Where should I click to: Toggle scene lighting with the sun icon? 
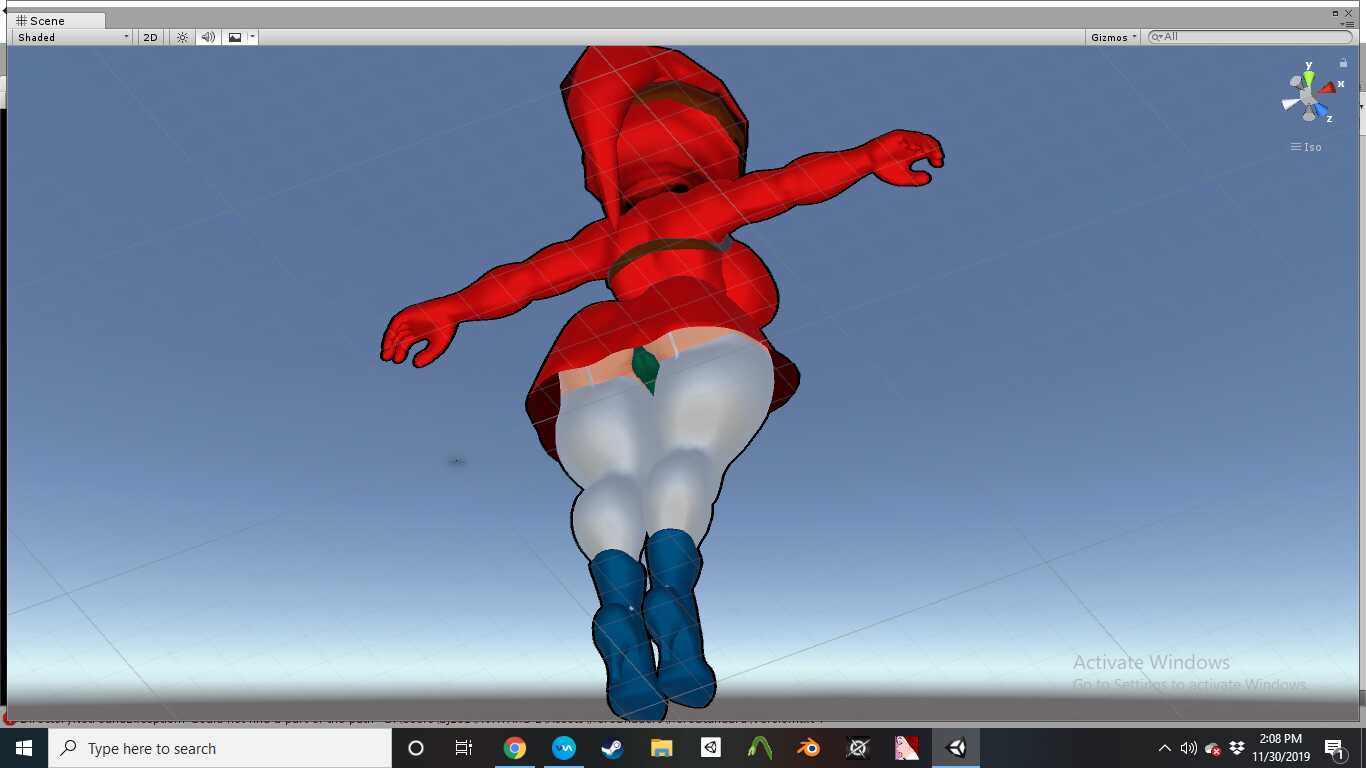tap(182, 37)
